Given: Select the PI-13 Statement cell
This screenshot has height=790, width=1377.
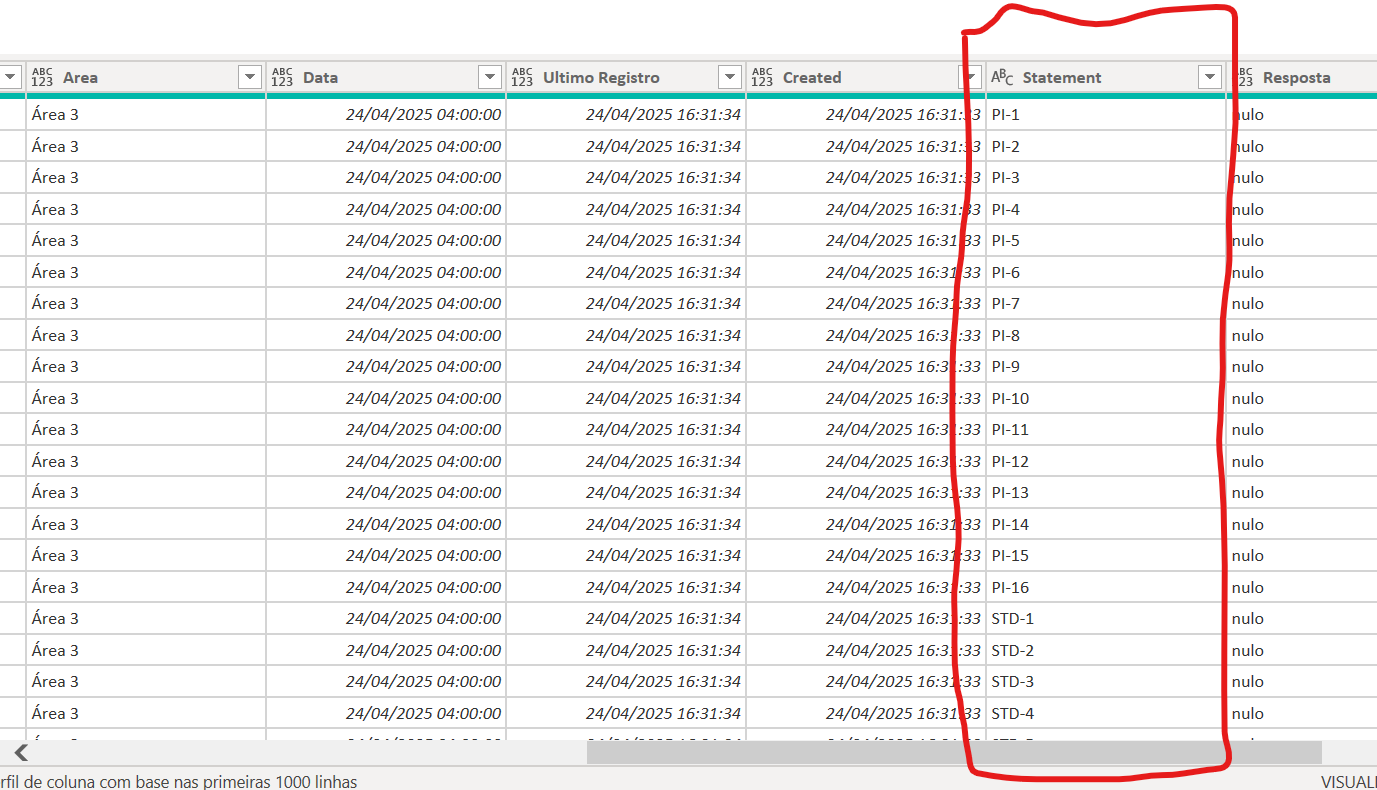Looking at the screenshot, I should coord(1106,493).
